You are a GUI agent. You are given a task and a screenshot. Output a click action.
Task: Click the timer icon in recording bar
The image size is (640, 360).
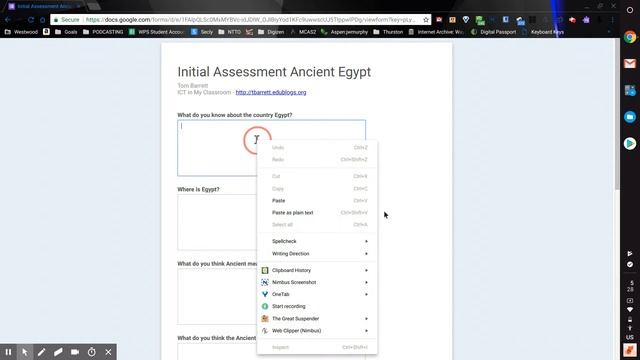[91, 352]
